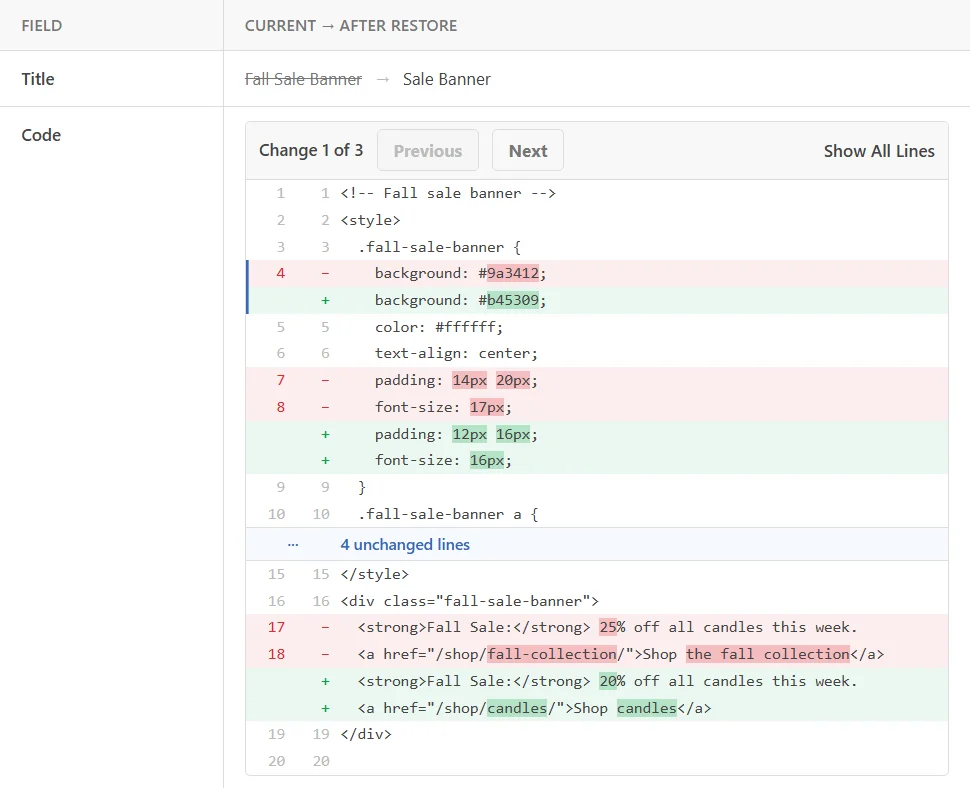970x788 pixels.
Task: Click removed line 'background: #9a3412;'
Action: tap(597, 273)
